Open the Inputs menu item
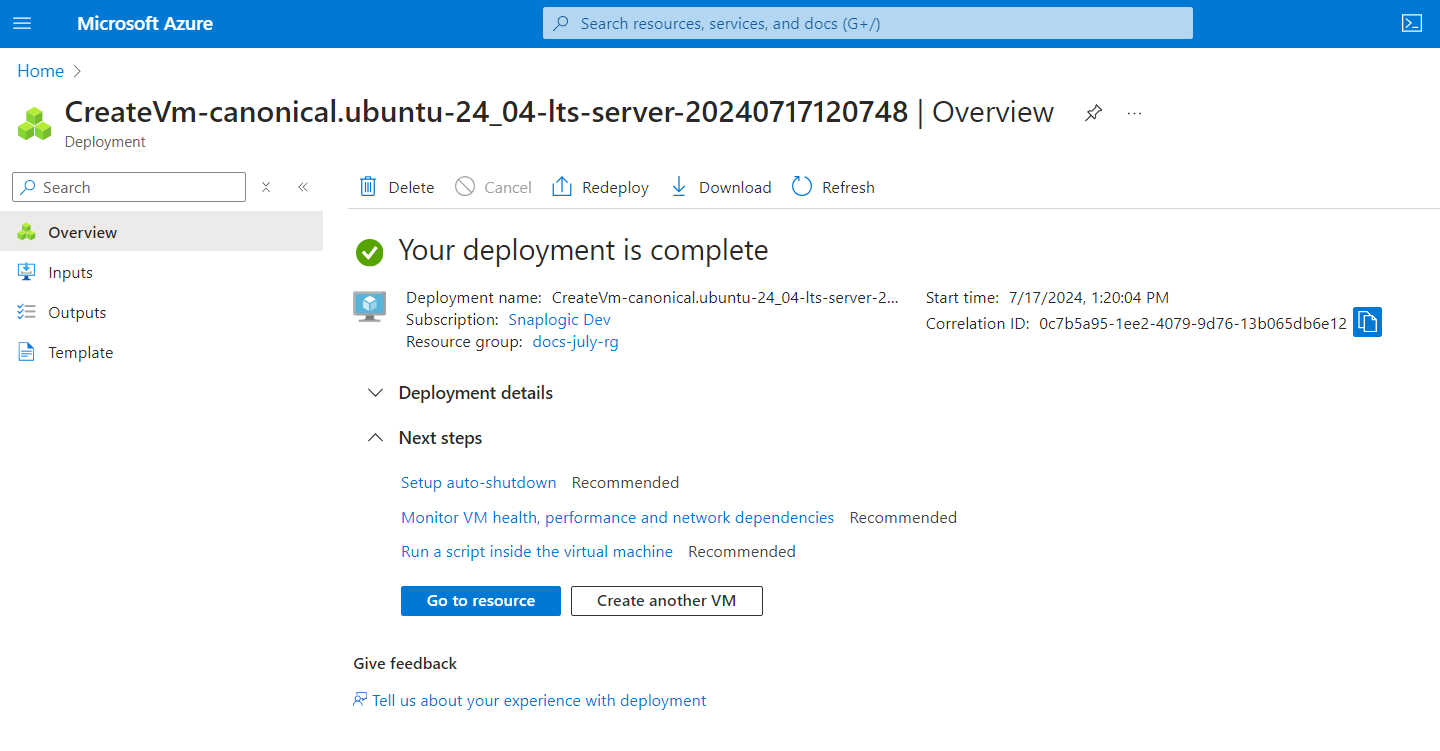This screenshot has width=1440, height=751. point(70,272)
